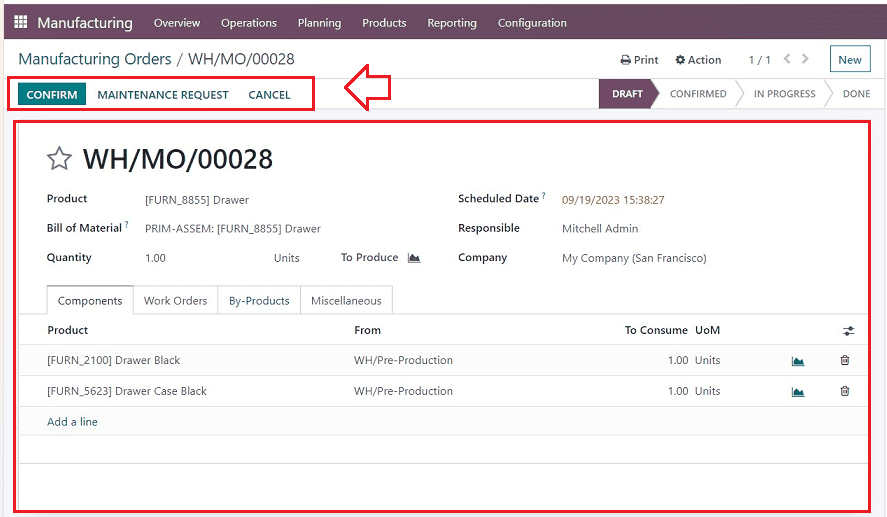Delete the Drawer Case Black component line
The width and height of the screenshot is (887, 517).
pos(845,391)
